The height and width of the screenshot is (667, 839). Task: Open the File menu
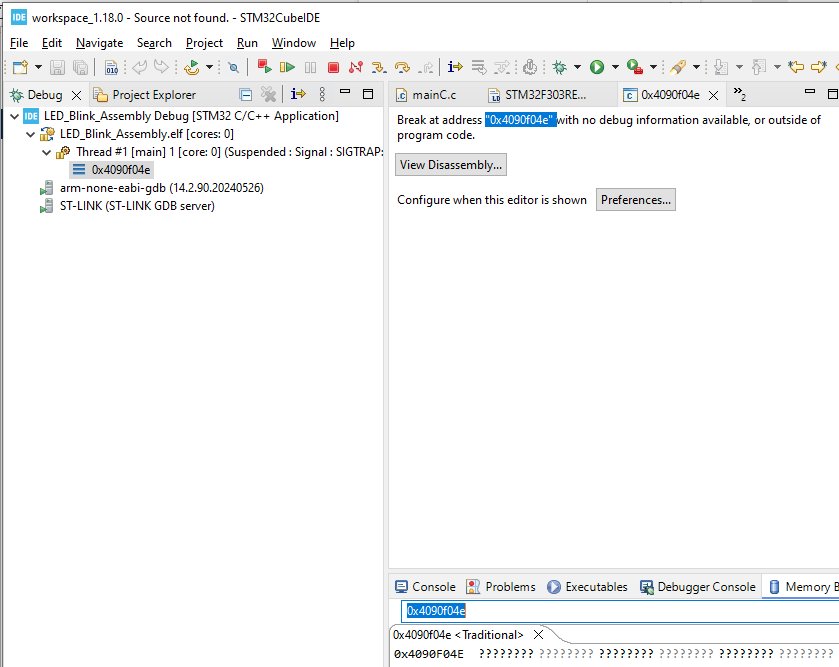tap(19, 43)
